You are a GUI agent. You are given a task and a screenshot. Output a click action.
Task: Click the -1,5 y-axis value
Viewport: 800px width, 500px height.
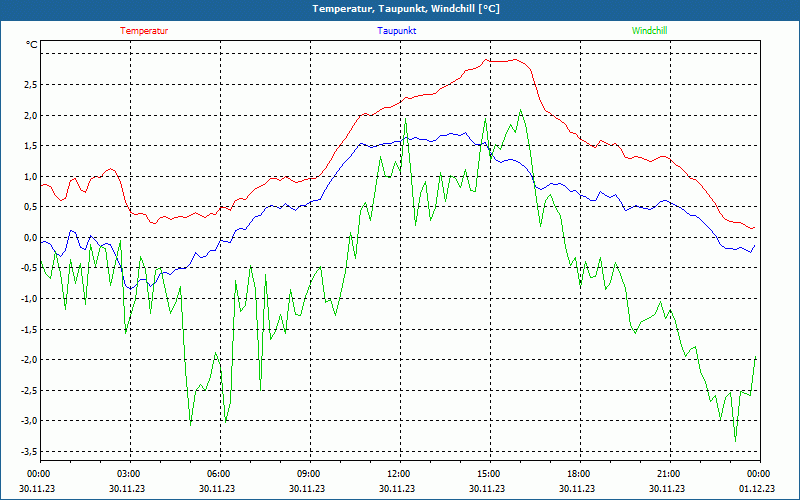[x=29, y=330]
